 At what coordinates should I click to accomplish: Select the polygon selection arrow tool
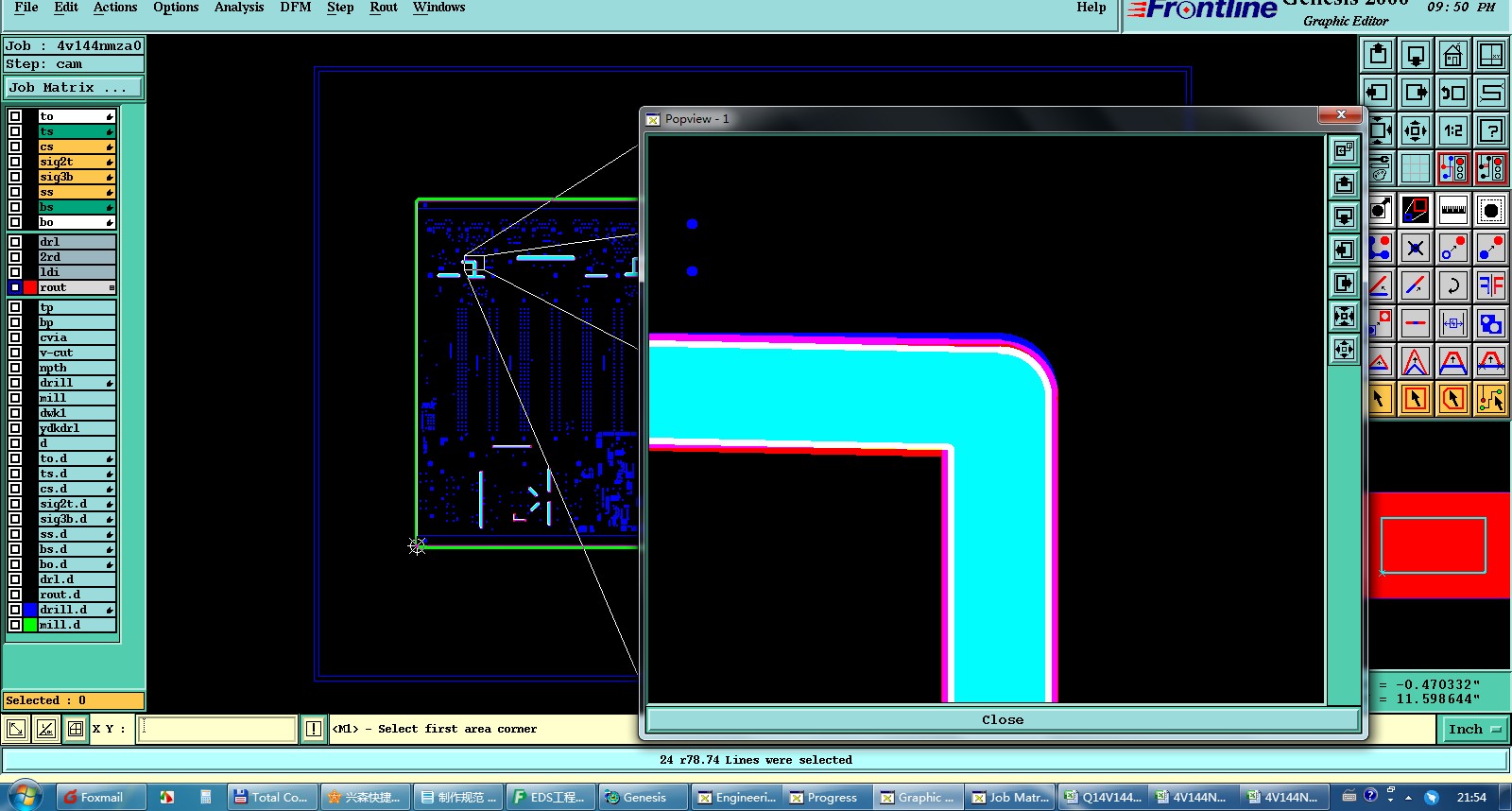[x=1453, y=399]
